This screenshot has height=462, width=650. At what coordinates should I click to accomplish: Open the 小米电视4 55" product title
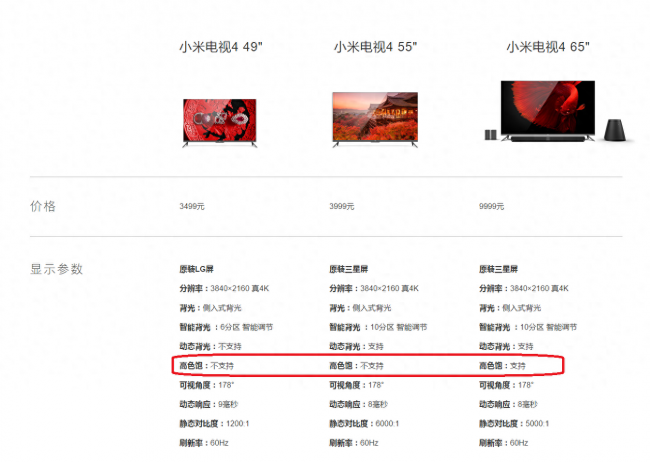point(375,47)
